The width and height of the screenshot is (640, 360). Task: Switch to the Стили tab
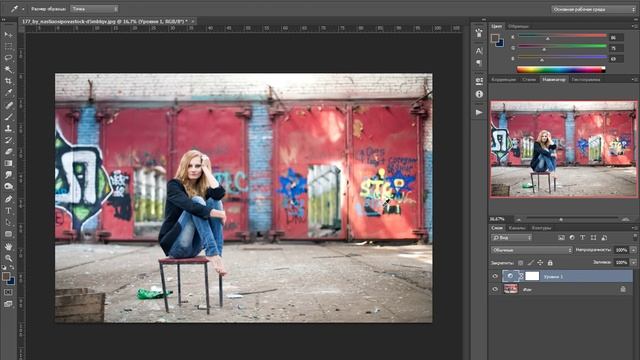pyautogui.click(x=529, y=80)
